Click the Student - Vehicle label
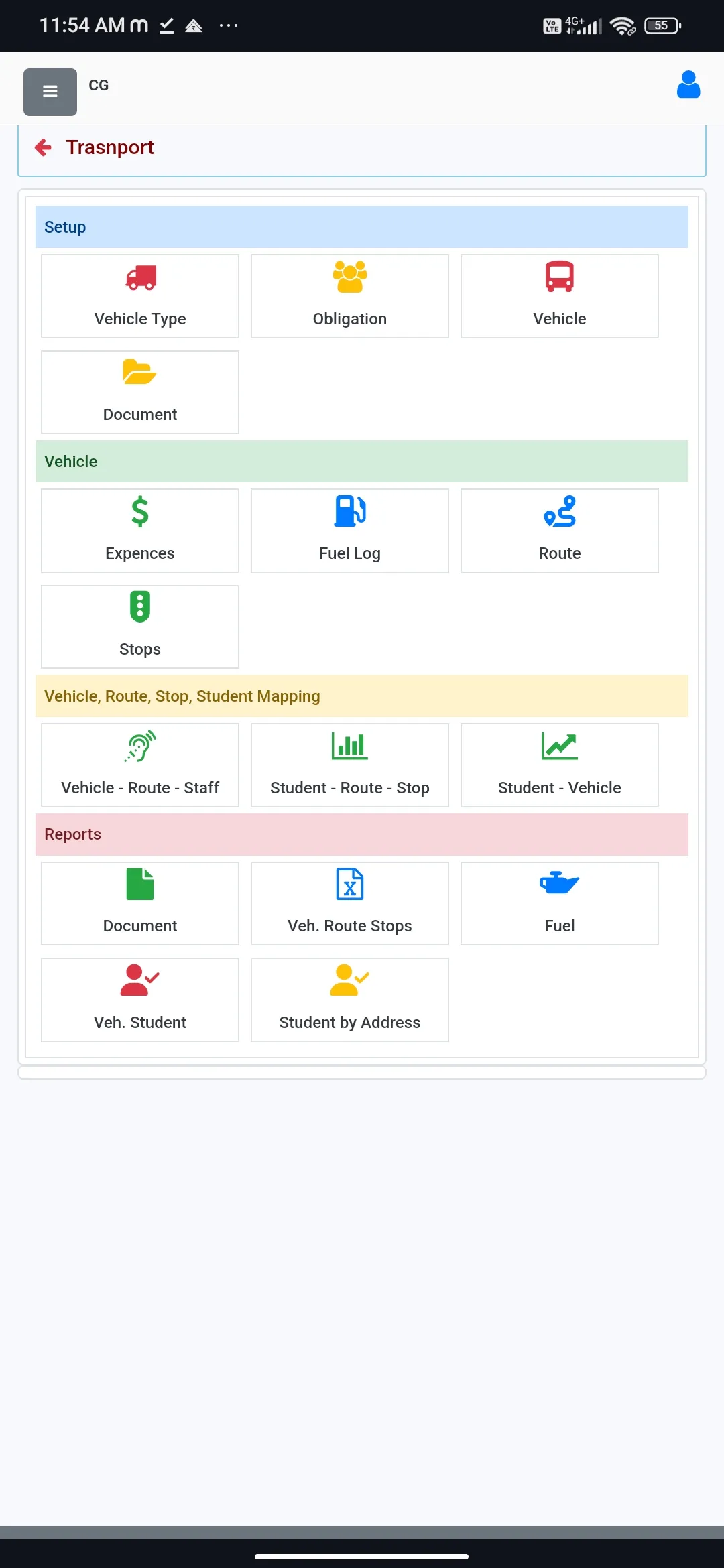724x1568 pixels. click(x=560, y=788)
